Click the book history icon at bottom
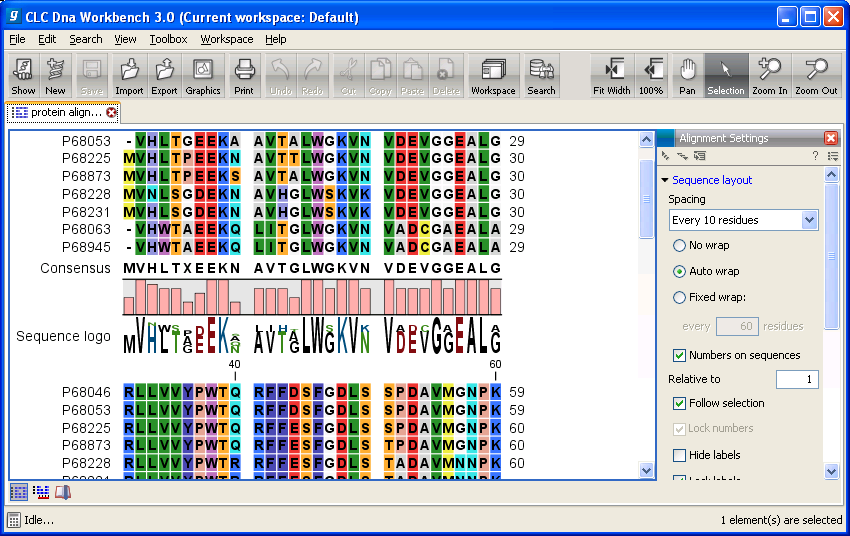Image resolution: width=850 pixels, height=536 pixels. (x=63, y=492)
